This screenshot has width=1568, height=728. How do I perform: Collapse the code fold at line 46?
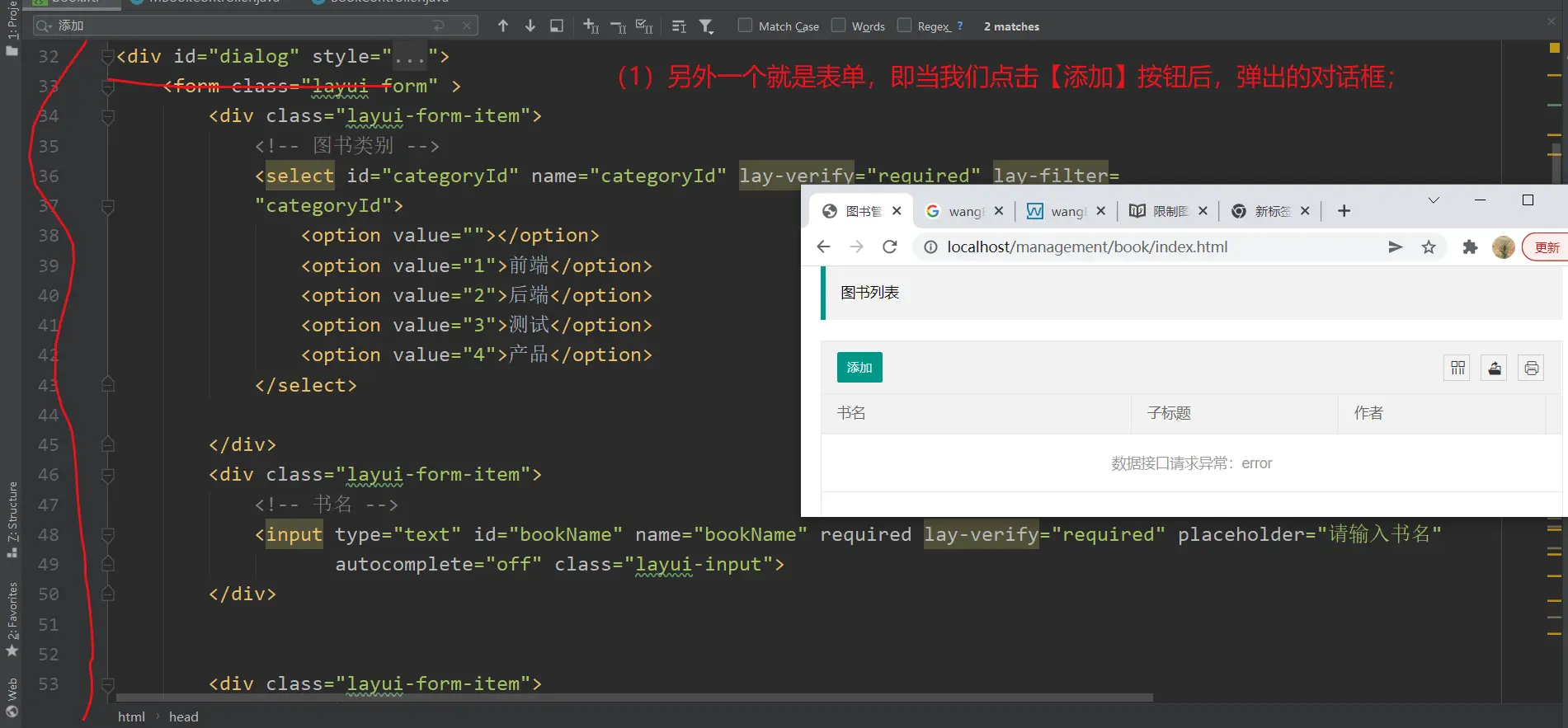click(107, 475)
